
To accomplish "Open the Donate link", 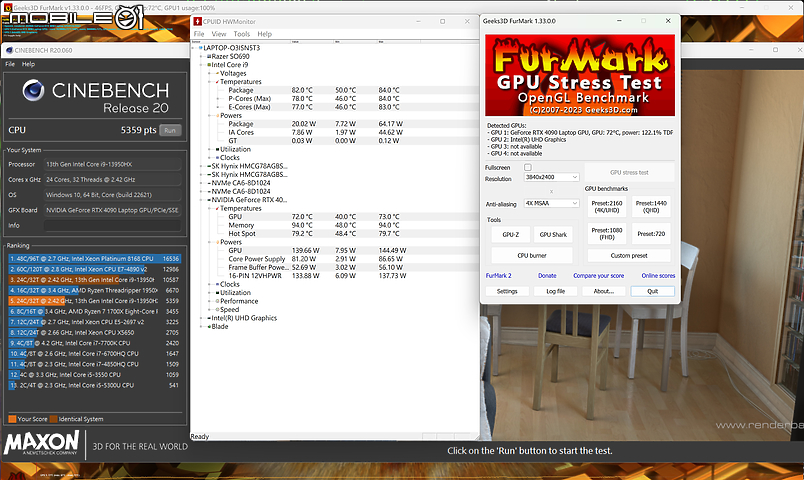I will point(547,275).
